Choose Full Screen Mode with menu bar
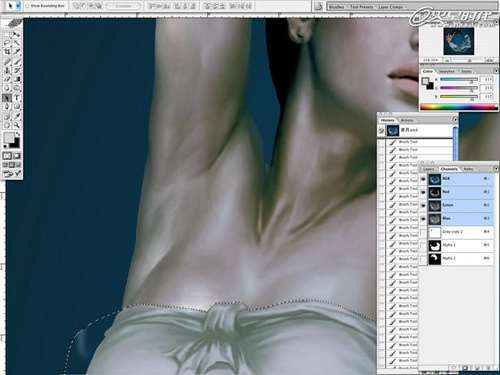Viewport: 500px width, 375px height. (12, 165)
